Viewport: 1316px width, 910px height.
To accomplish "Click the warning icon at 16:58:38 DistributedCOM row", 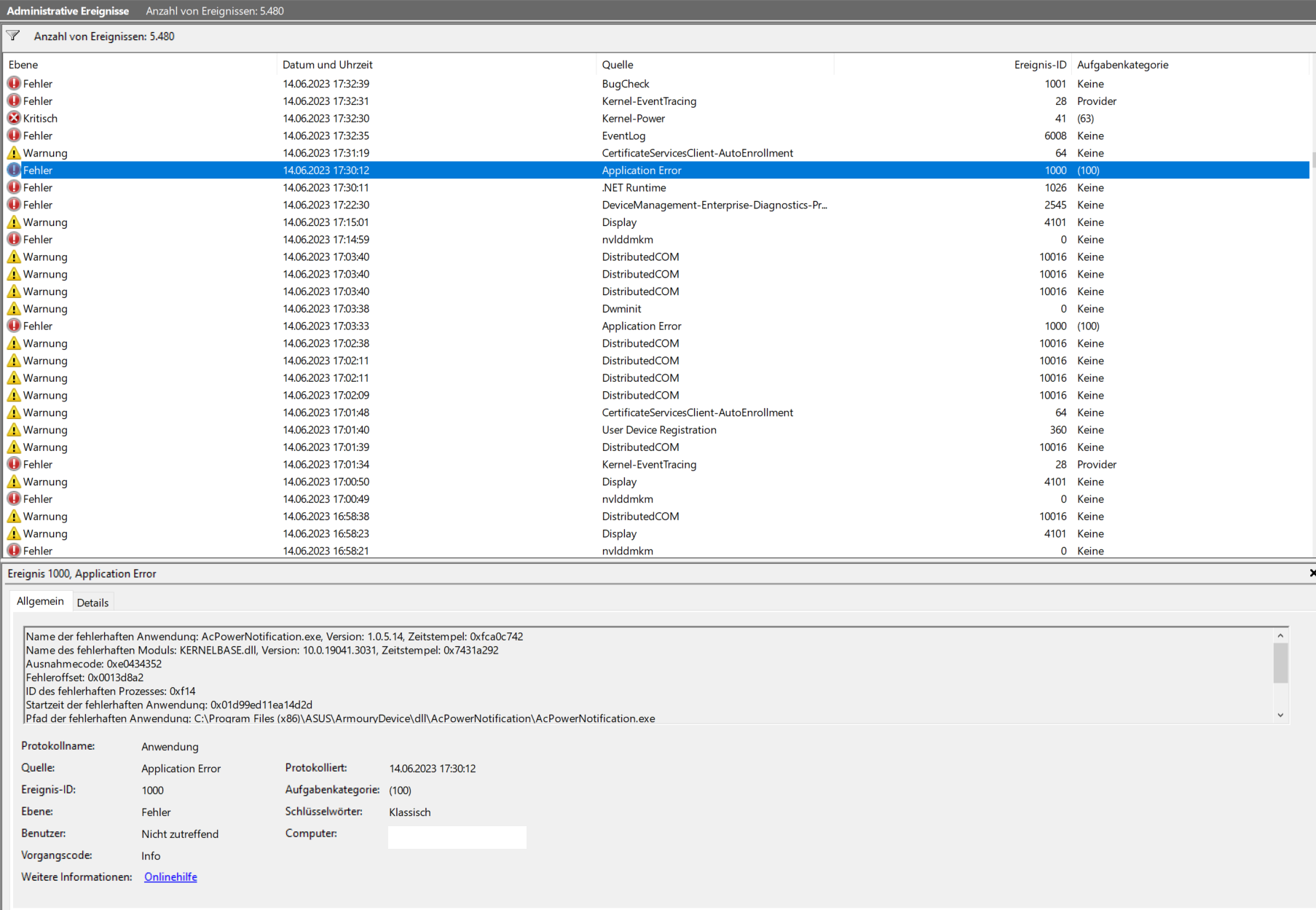I will pos(14,517).
